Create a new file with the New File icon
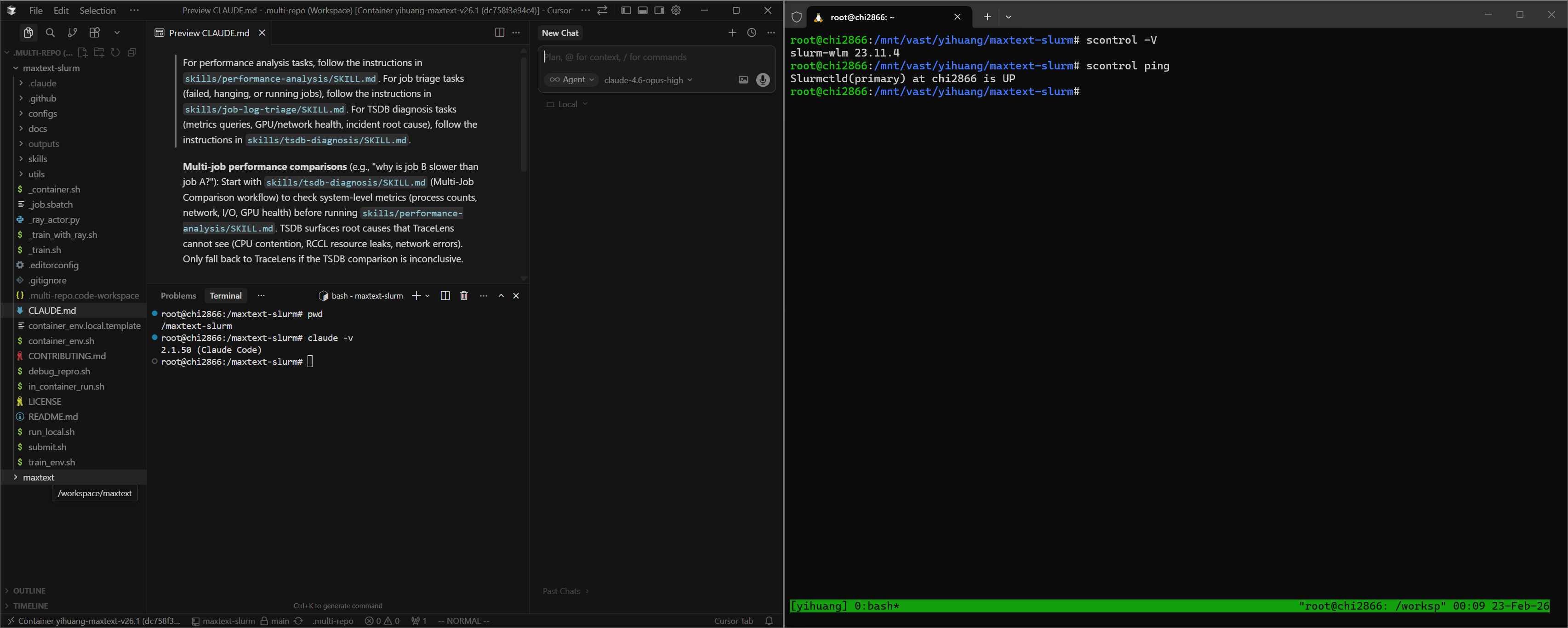1568x628 pixels. pos(83,53)
